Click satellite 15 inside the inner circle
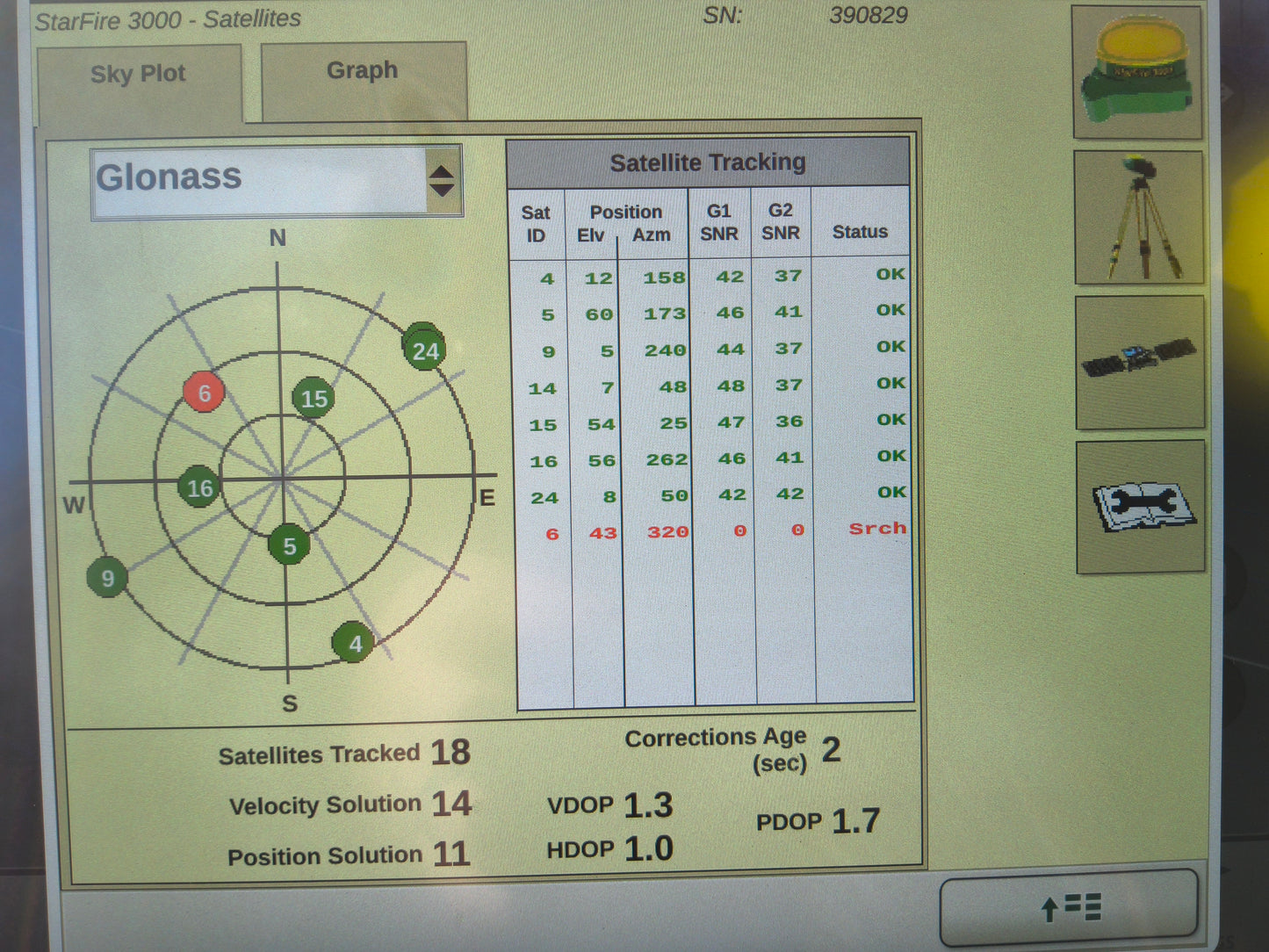 click(x=313, y=399)
